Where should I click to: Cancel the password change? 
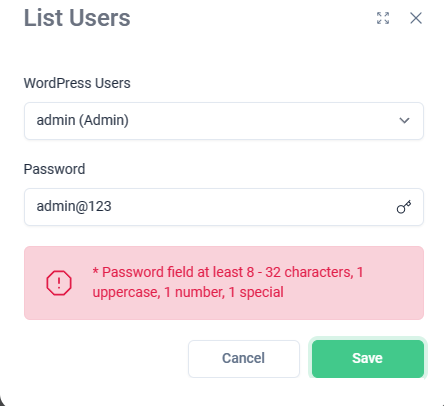pos(244,359)
